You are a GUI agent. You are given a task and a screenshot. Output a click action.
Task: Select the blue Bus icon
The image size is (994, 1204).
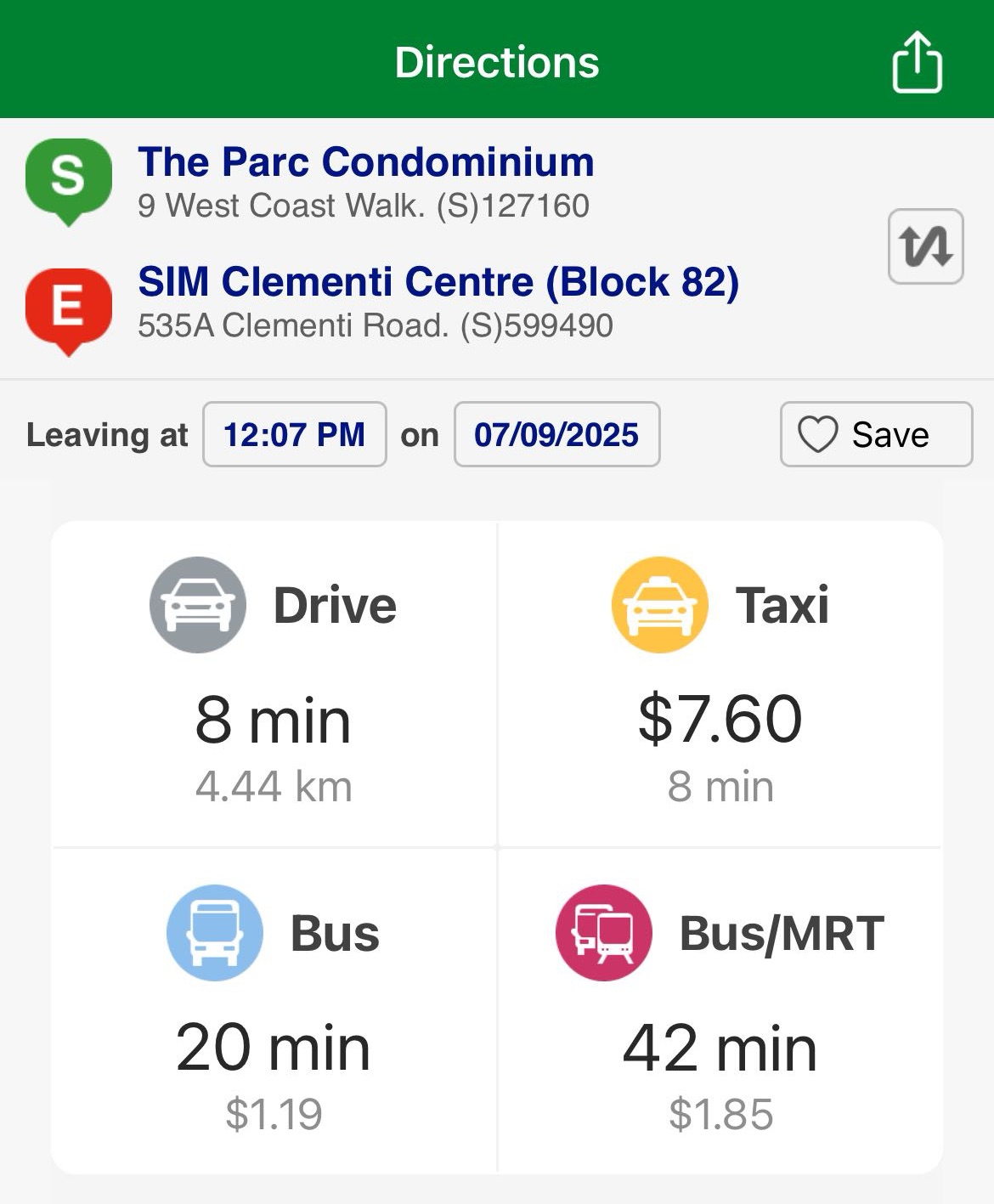coord(215,932)
